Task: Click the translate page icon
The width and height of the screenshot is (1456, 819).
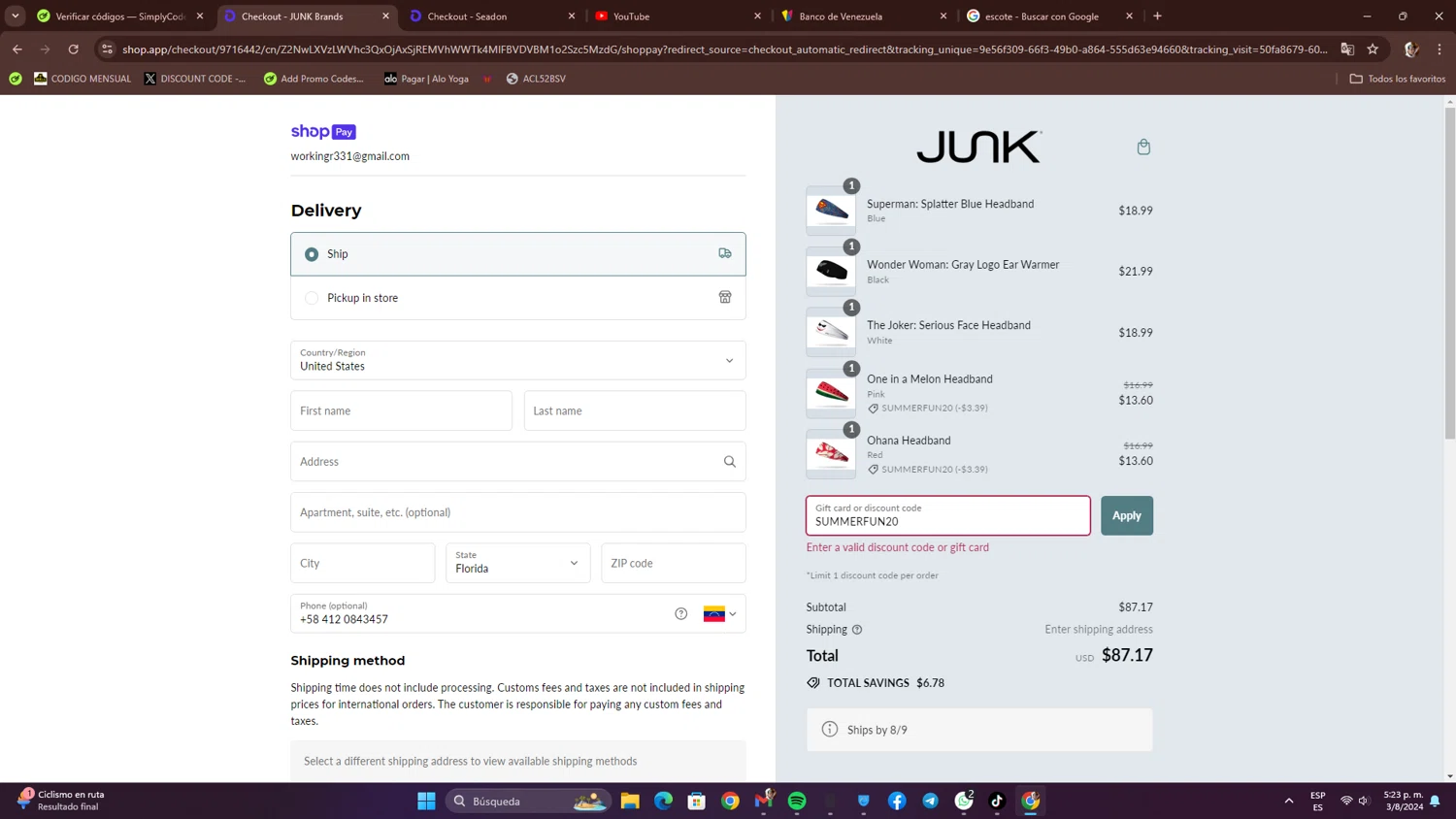Action: tap(1347, 49)
